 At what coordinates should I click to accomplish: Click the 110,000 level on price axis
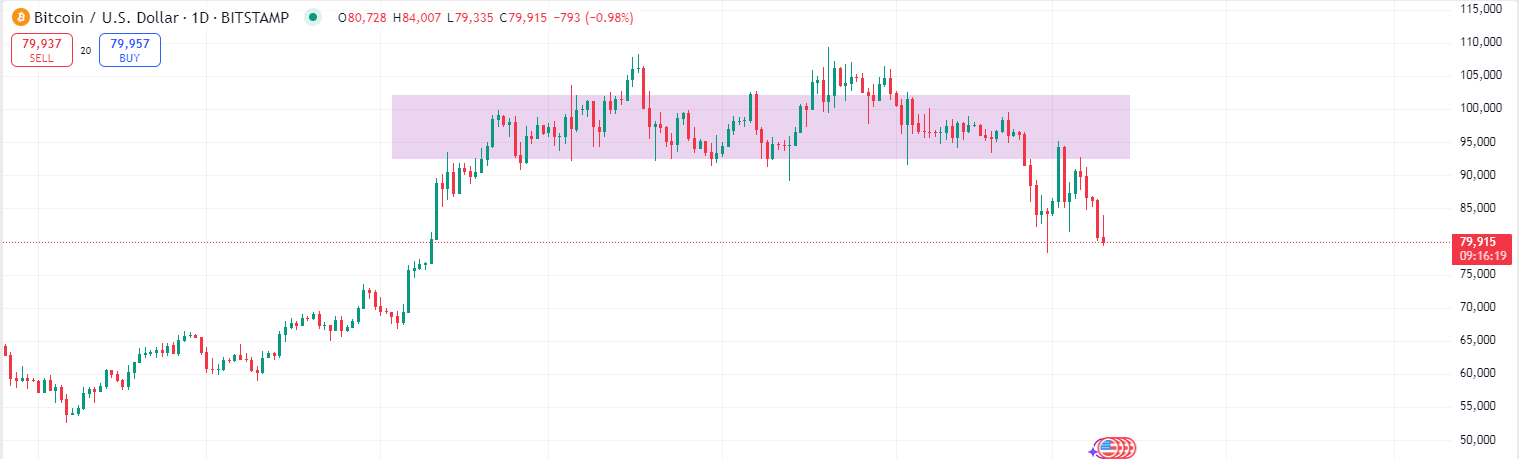[1483, 42]
